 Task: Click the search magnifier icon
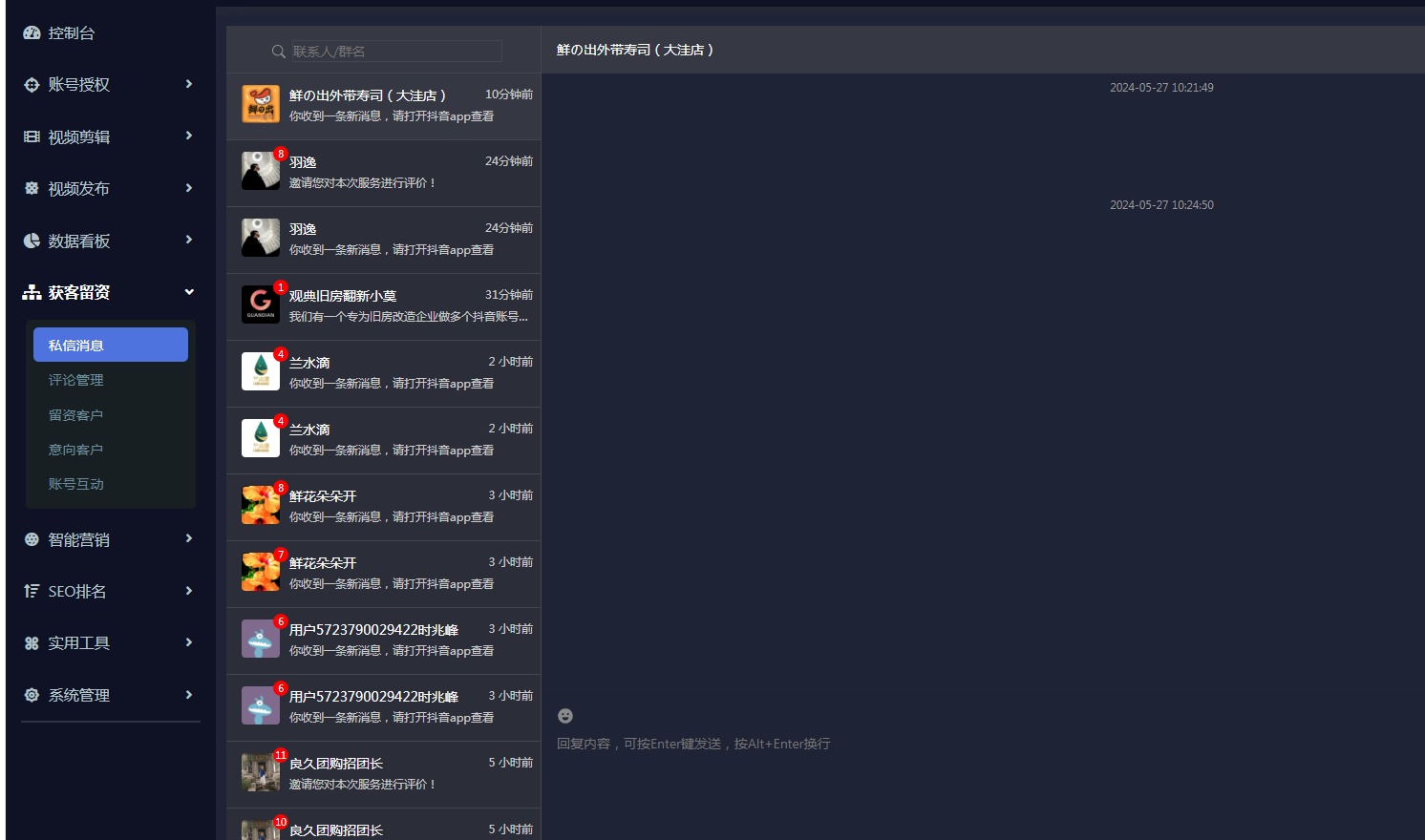tap(279, 52)
